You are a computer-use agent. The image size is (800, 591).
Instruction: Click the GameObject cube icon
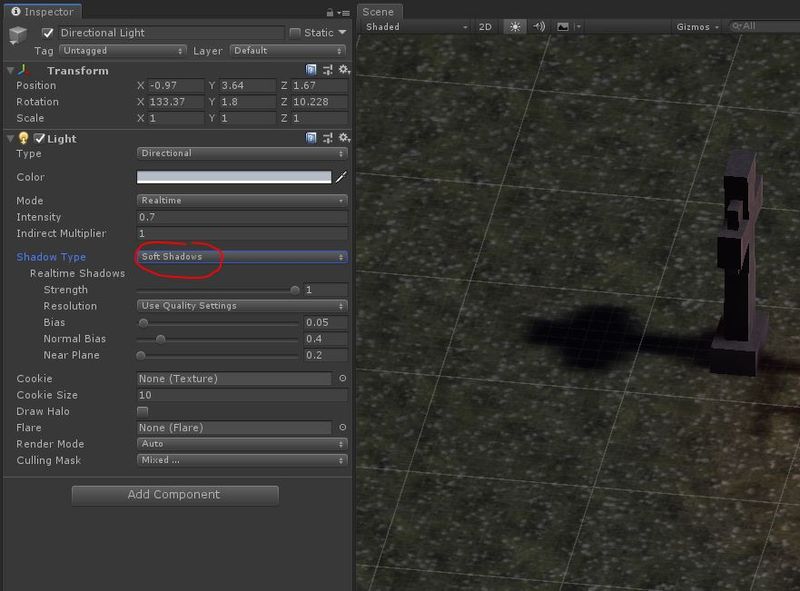click(x=18, y=35)
